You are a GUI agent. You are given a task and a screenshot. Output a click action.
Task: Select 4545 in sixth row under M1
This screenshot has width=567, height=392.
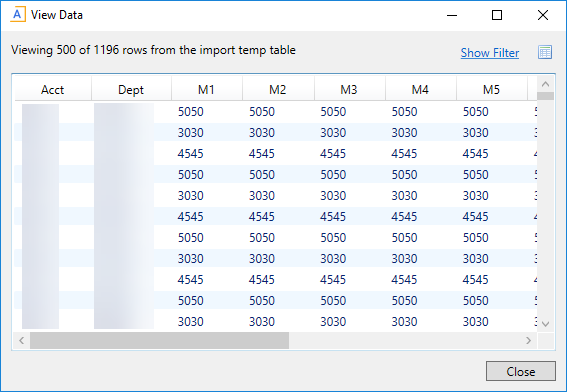pyautogui.click(x=191, y=217)
